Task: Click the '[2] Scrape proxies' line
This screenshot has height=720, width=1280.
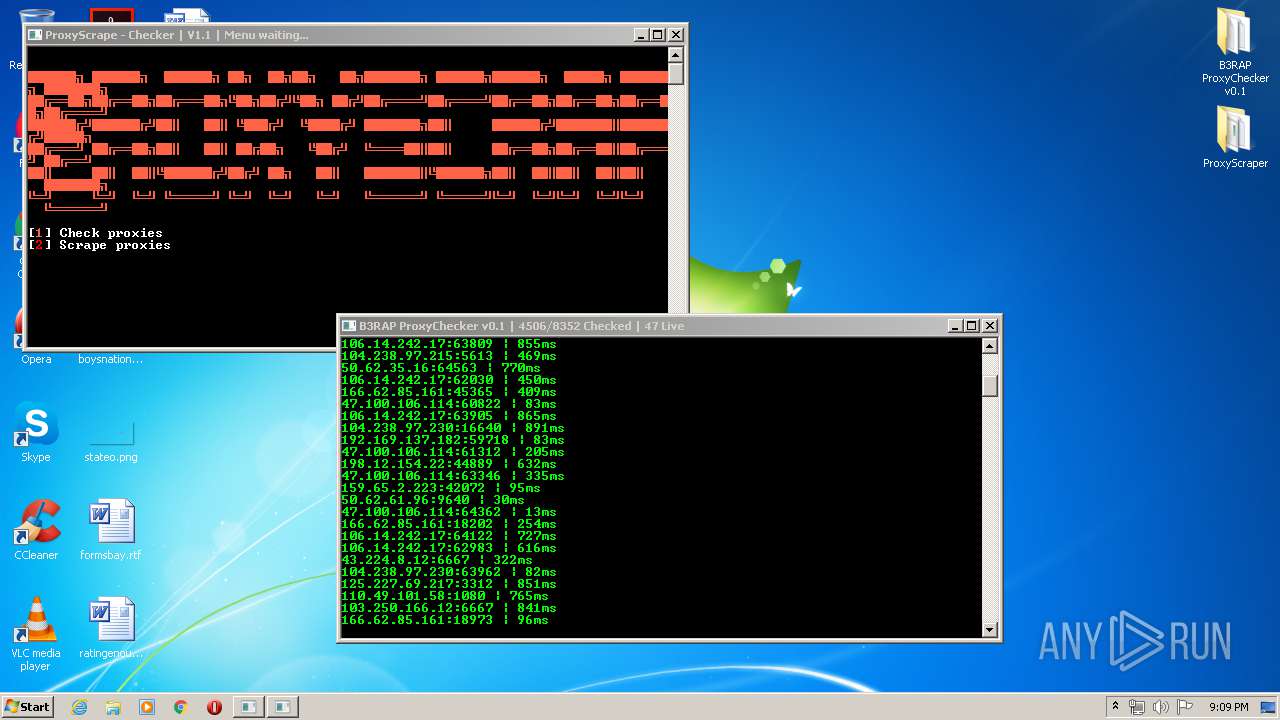Action: [x=100, y=245]
